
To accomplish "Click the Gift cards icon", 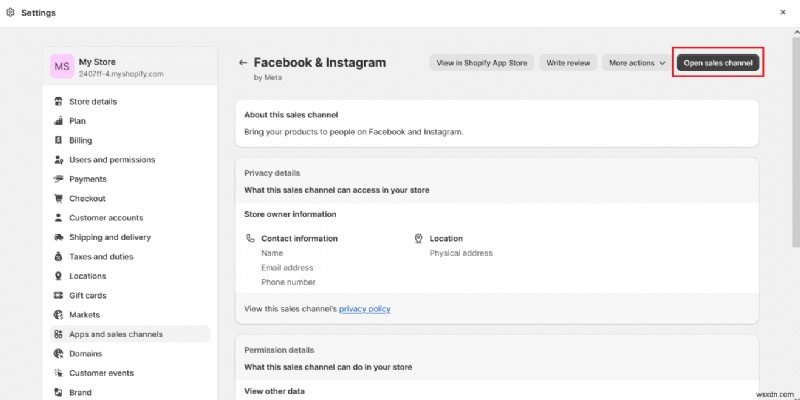I will click(x=58, y=295).
